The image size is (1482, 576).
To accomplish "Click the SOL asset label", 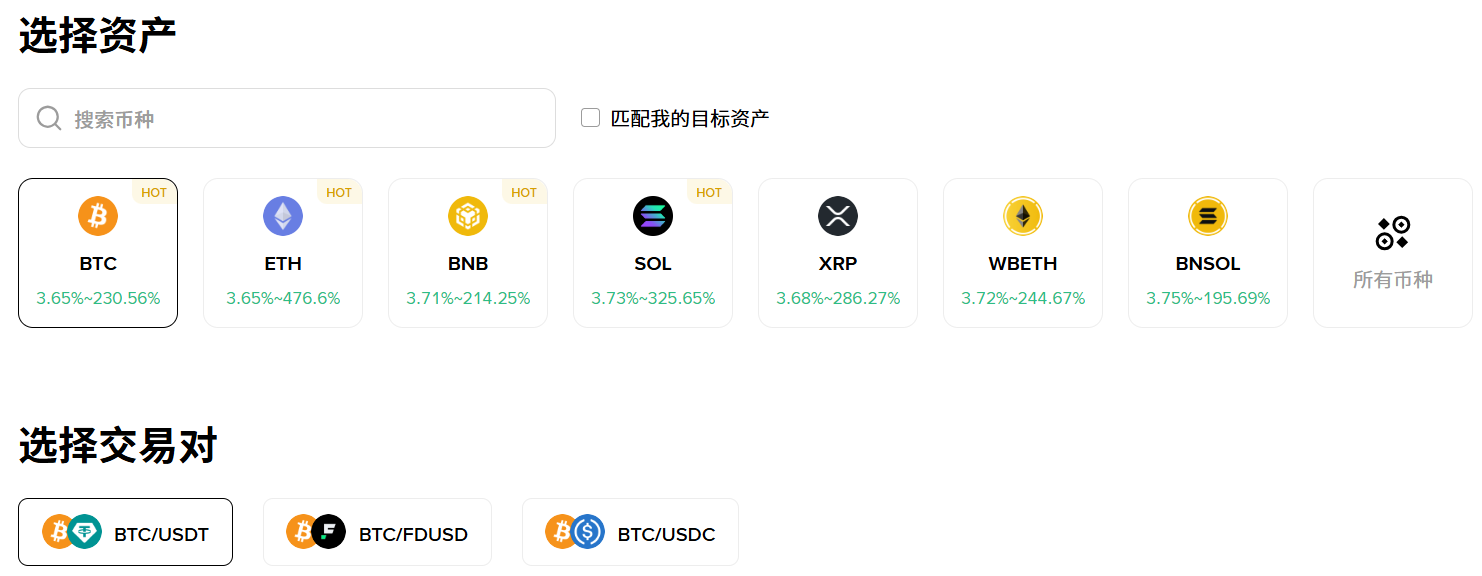I will point(653,264).
